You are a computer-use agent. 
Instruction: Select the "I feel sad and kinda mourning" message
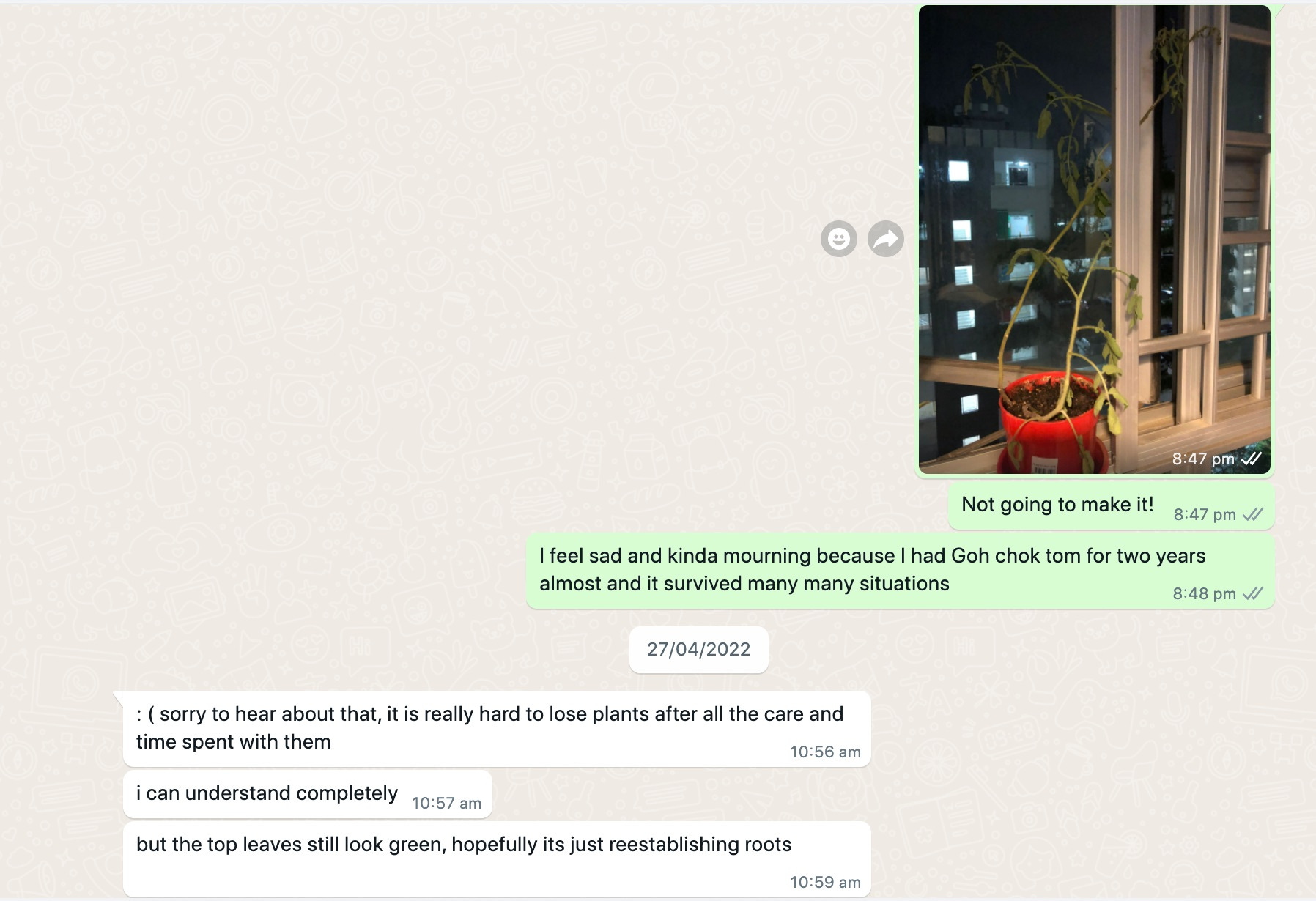click(x=901, y=571)
